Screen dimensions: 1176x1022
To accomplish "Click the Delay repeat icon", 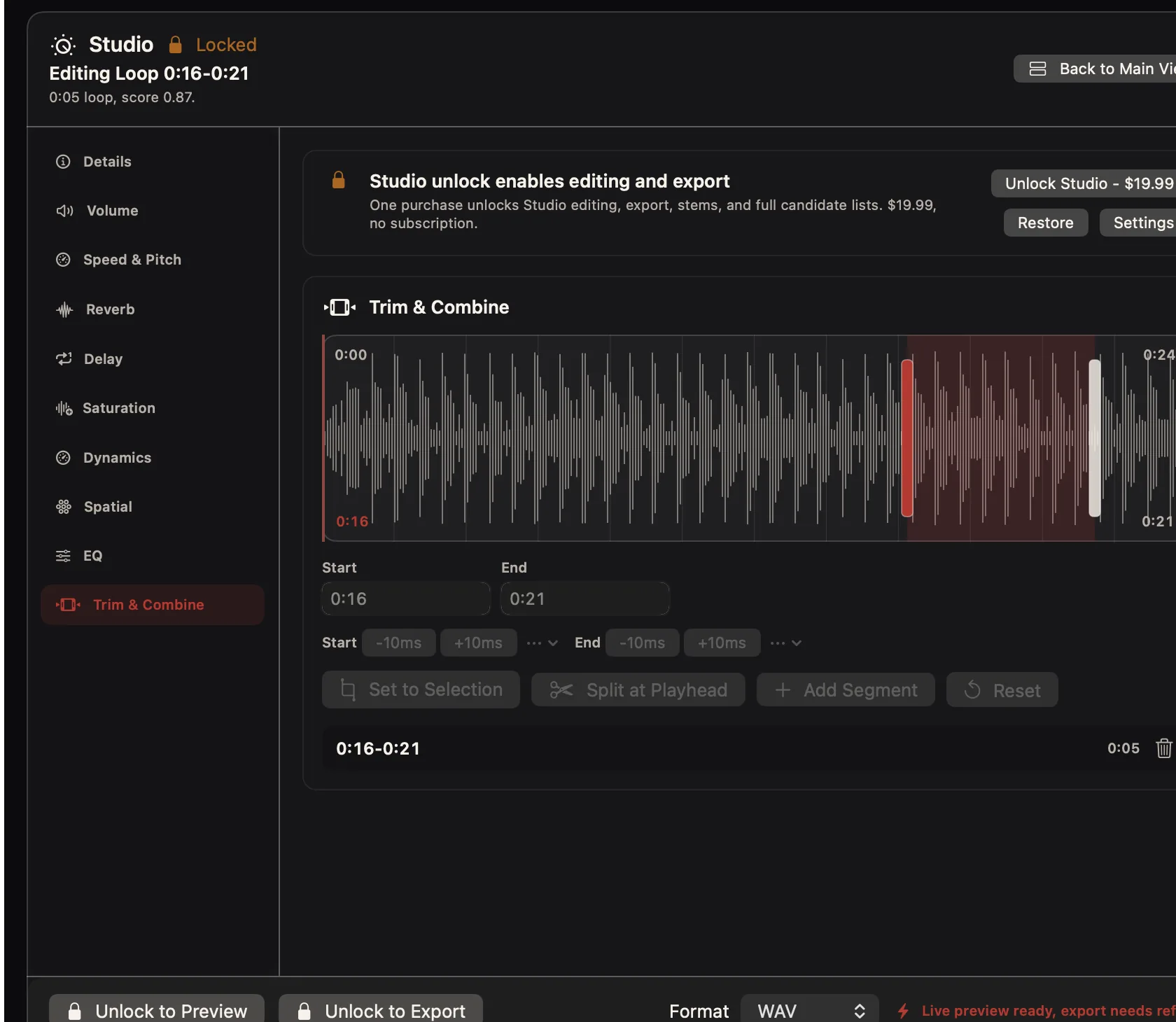I will tap(64, 358).
